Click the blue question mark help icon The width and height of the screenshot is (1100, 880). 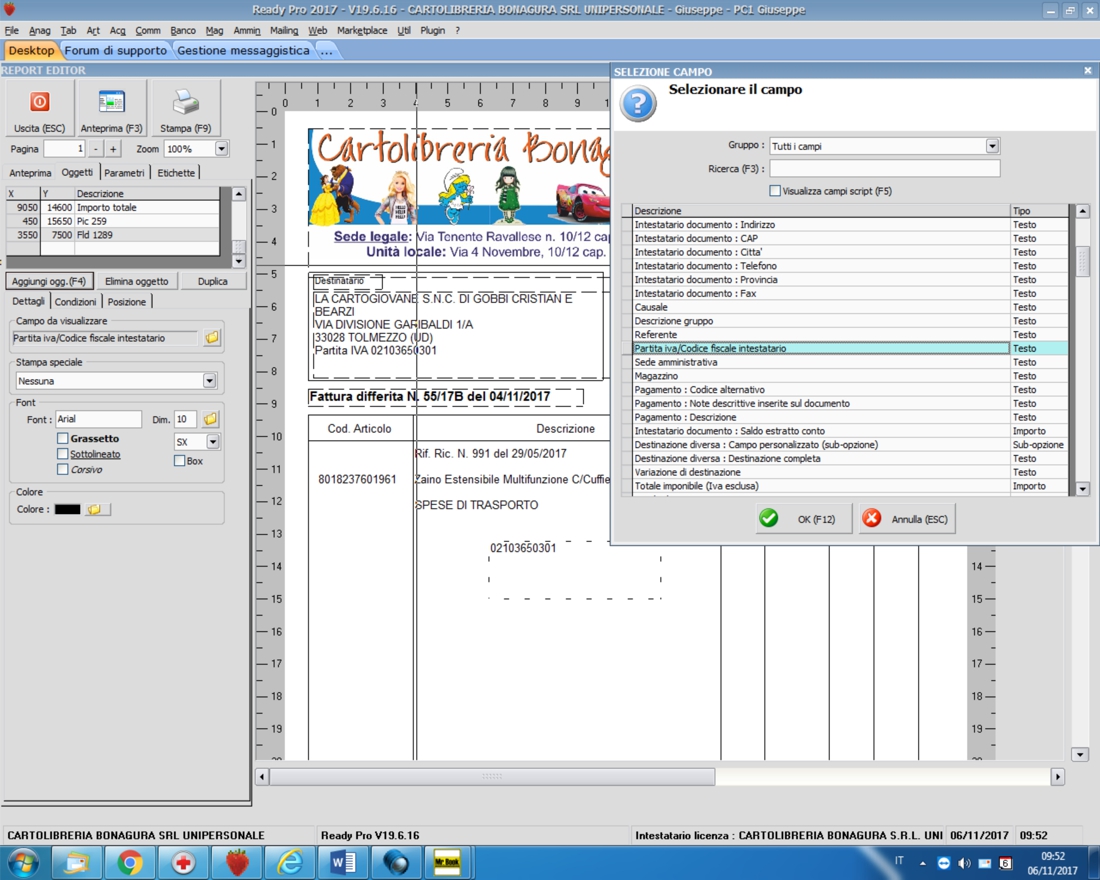pos(638,104)
